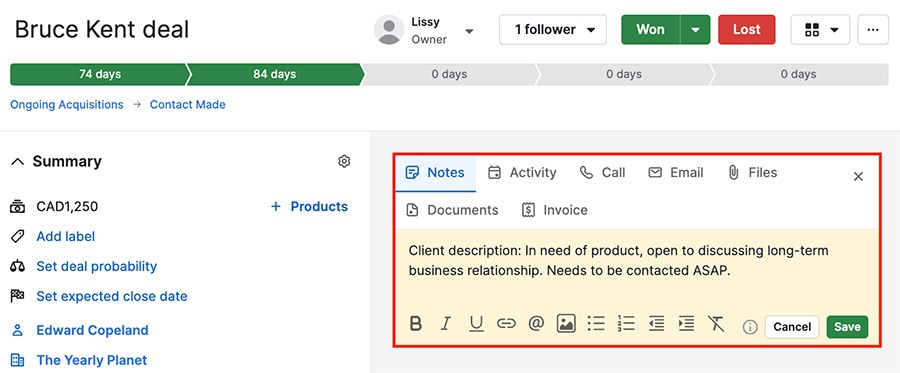Switch to the Activity tab
The image size is (900, 373).
tap(522, 173)
